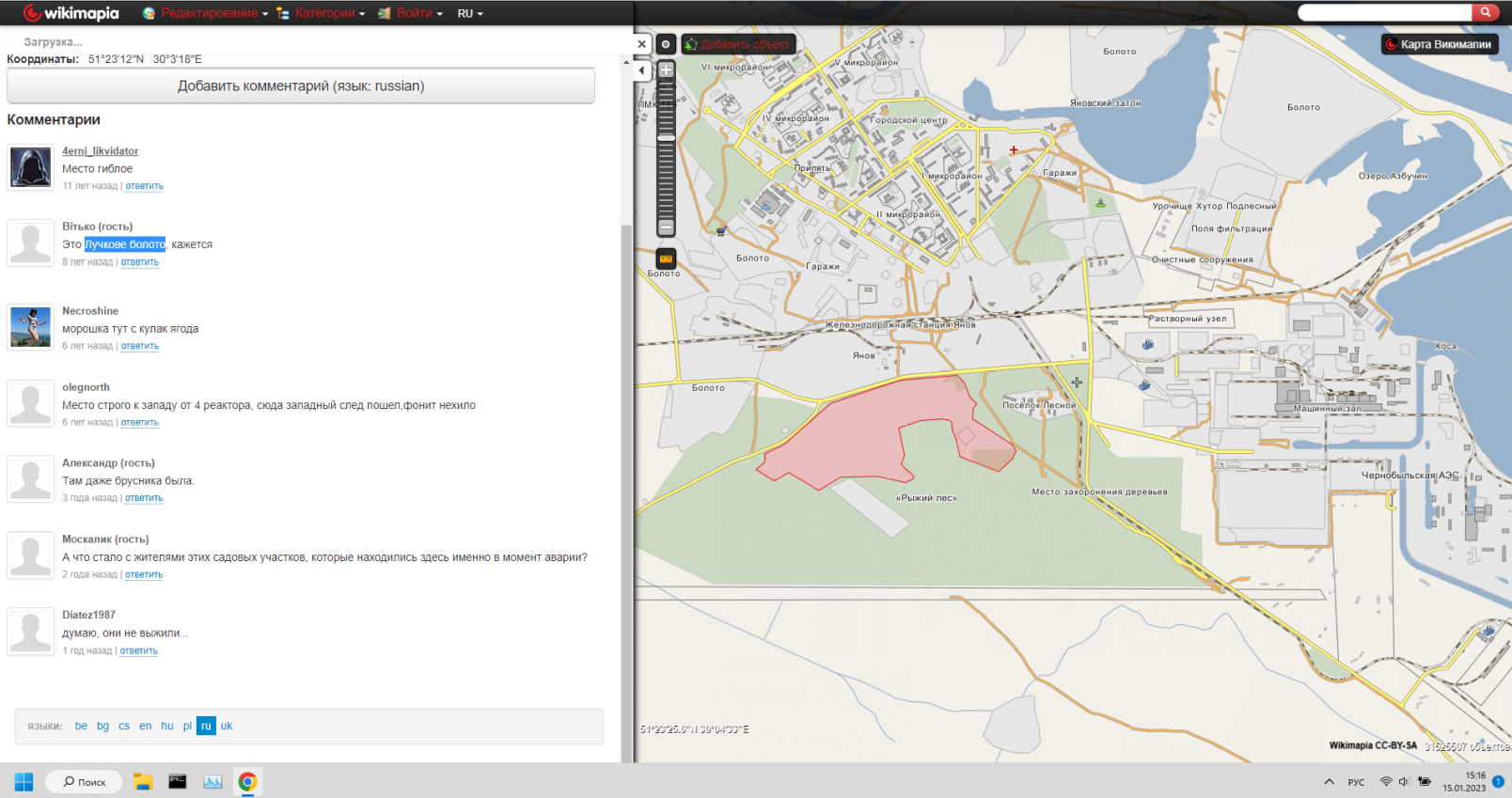Click the map zoom slider handle

point(666,138)
